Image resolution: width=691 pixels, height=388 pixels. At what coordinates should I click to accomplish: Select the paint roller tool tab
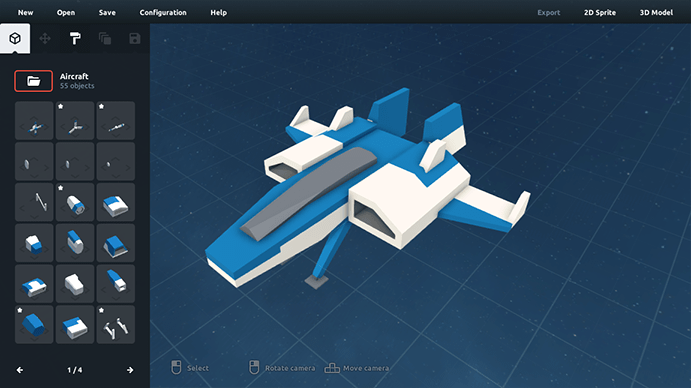click(75, 39)
